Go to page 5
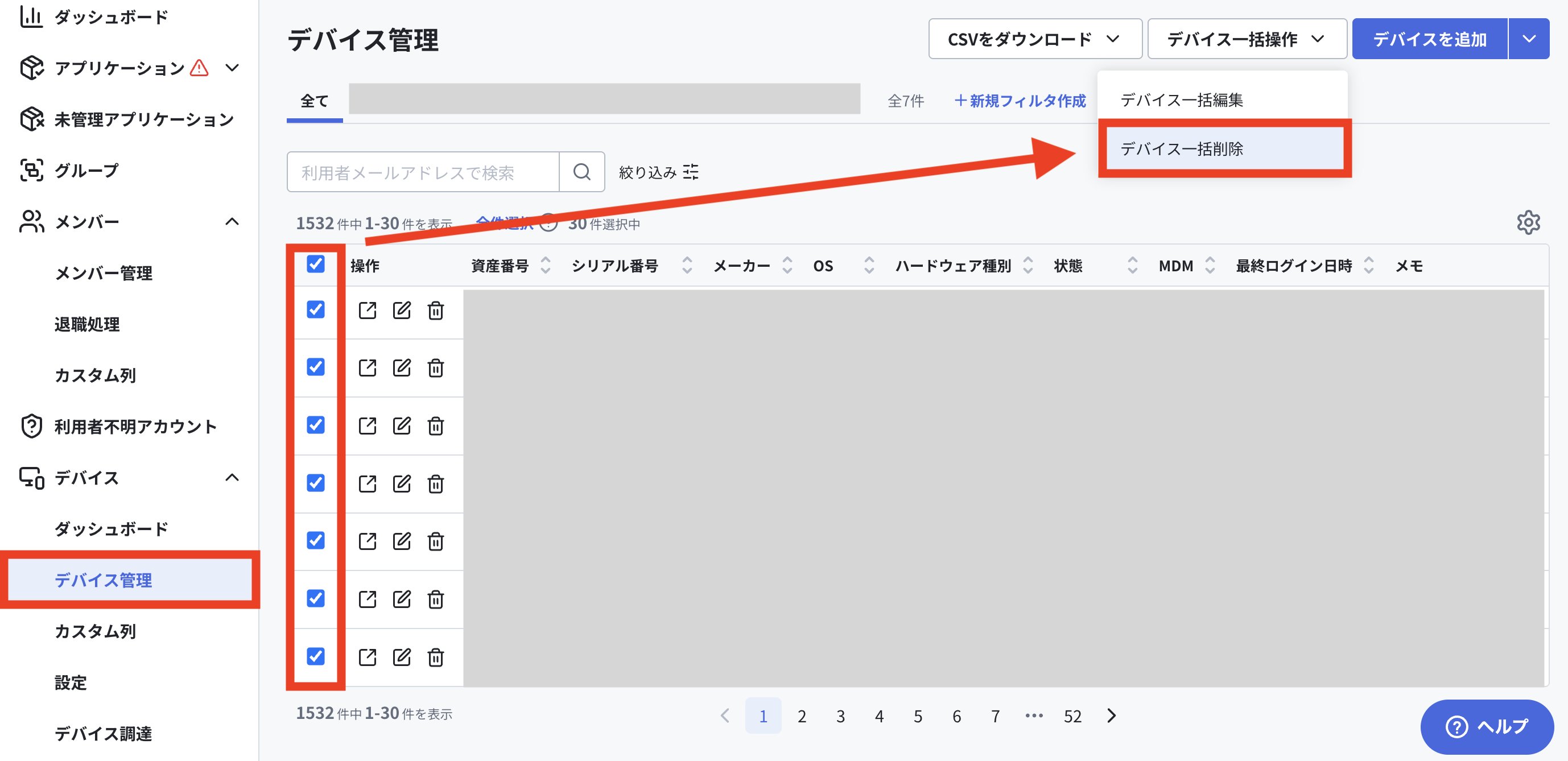The image size is (1568, 761). (917, 716)
